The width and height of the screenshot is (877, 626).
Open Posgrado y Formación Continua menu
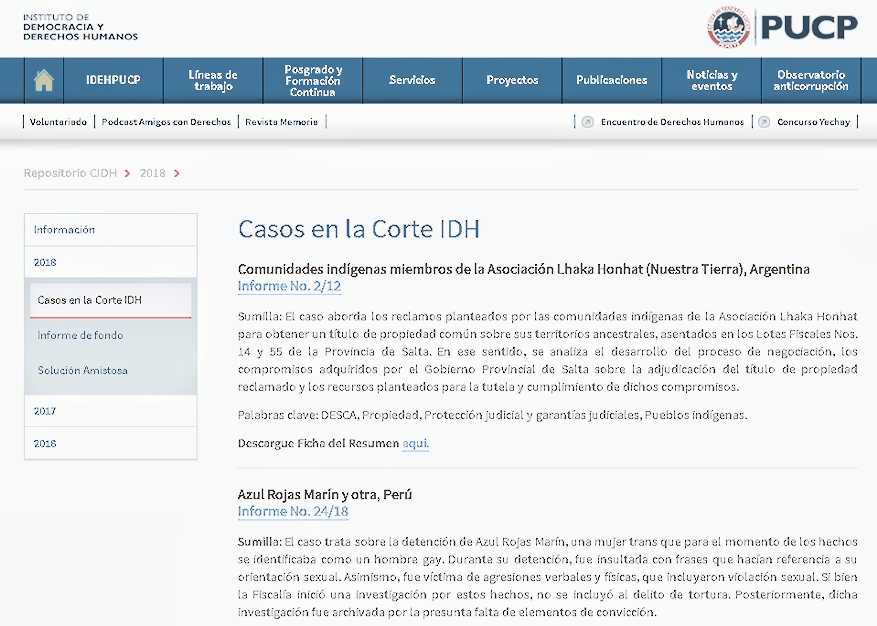tap(313, 80)
